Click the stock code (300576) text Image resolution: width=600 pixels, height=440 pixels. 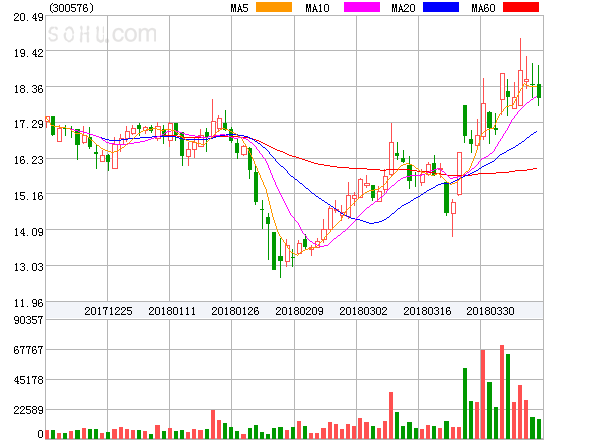[x=72, y=8]
